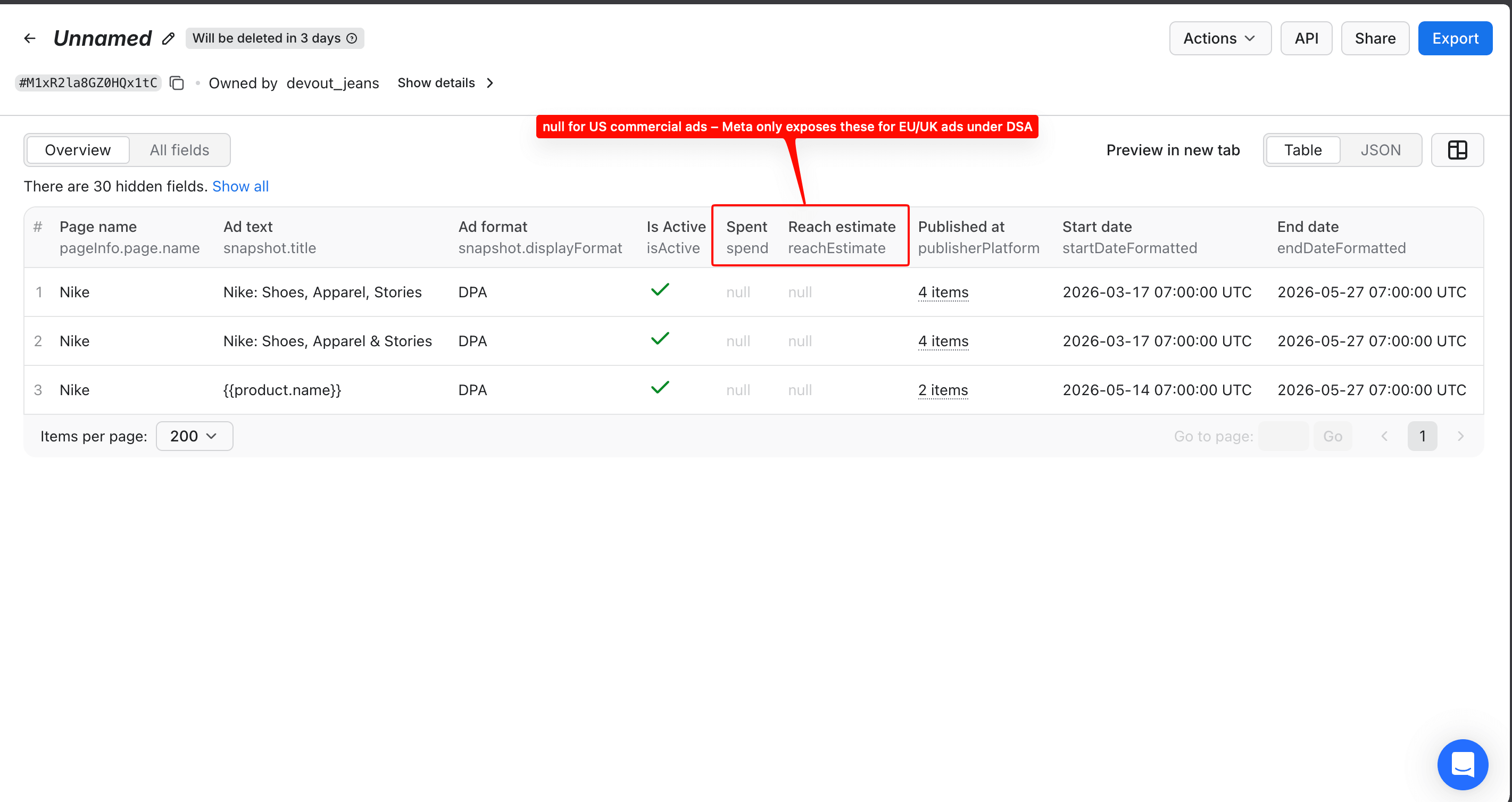Click the Is Active checkmark in row 2
Viewport: 1512px width, 802px height.
pos(660,339)
